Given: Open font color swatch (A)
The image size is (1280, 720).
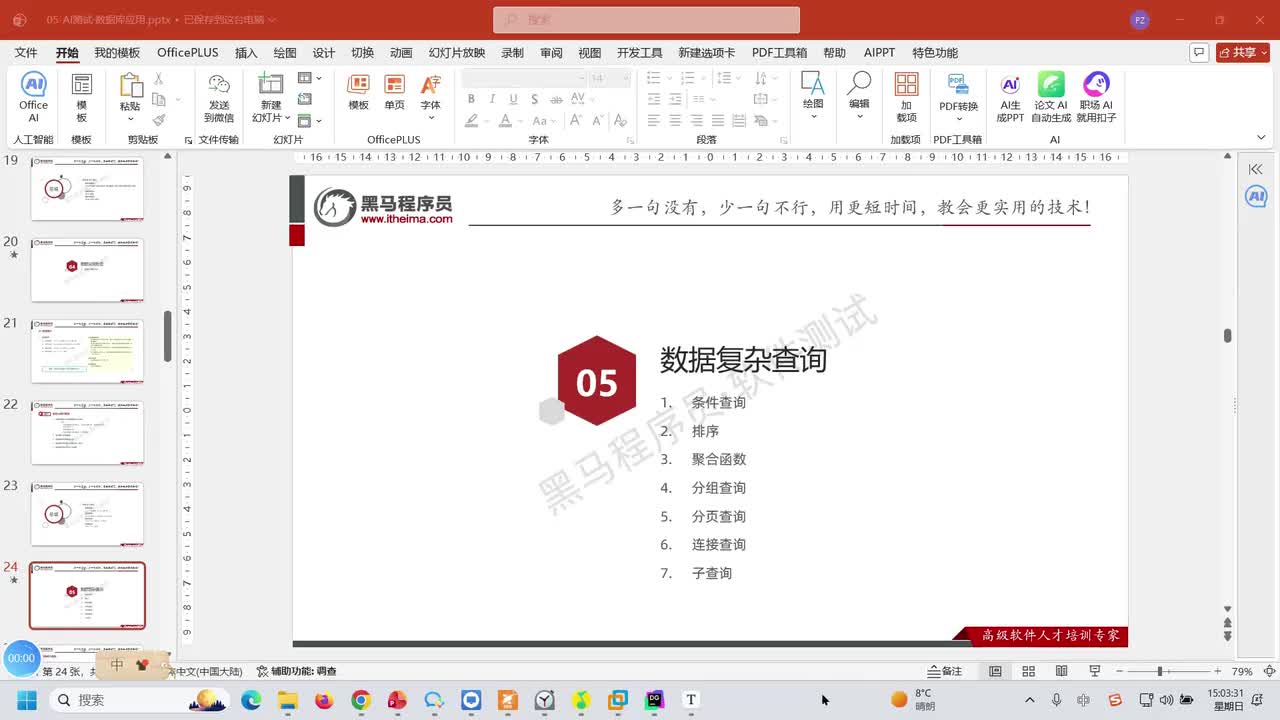Looking at the screenshot, I should click(506, 120).
